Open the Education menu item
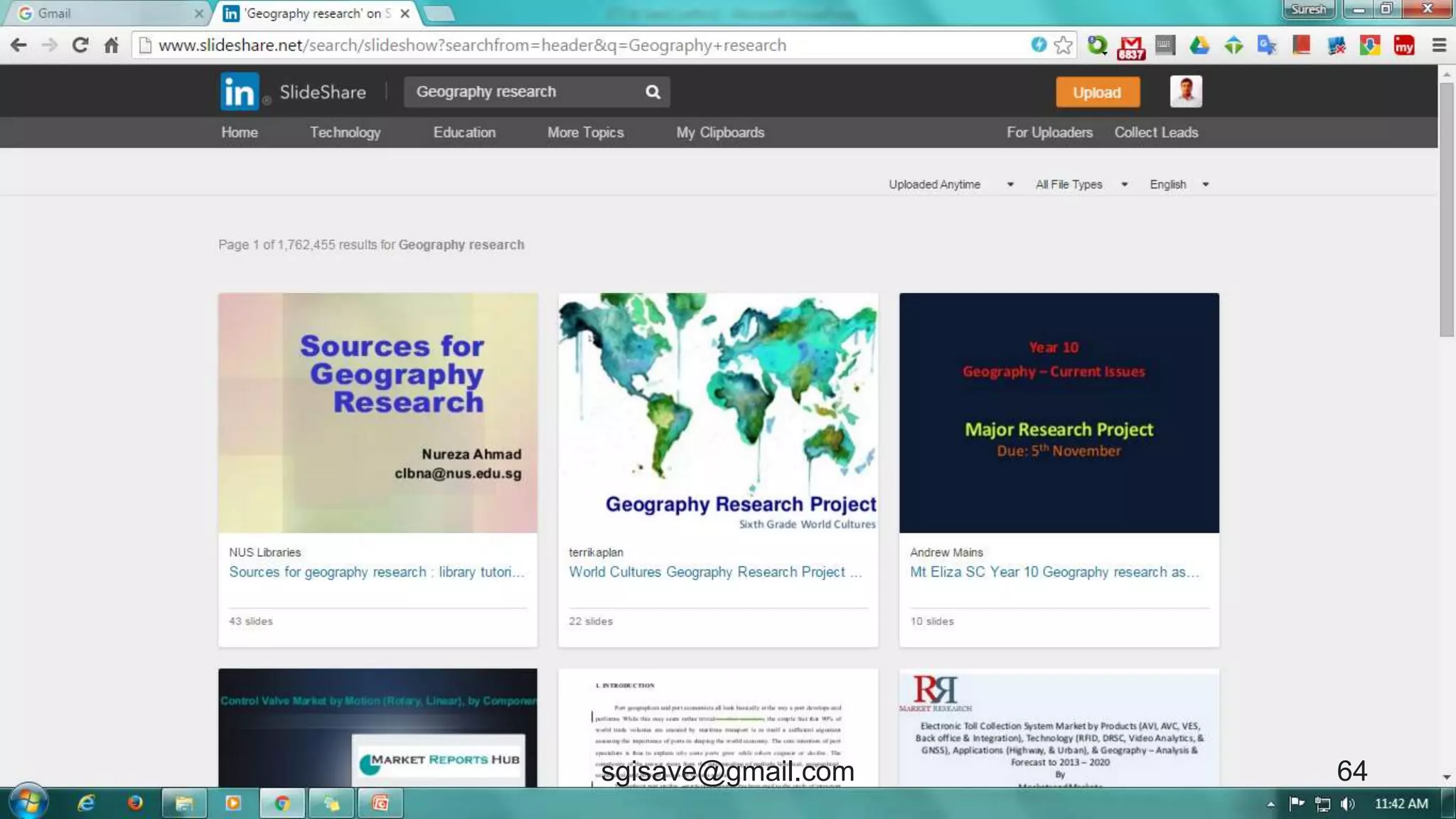Viewport: 1456px width, 819px height. (x=464, y=132)
